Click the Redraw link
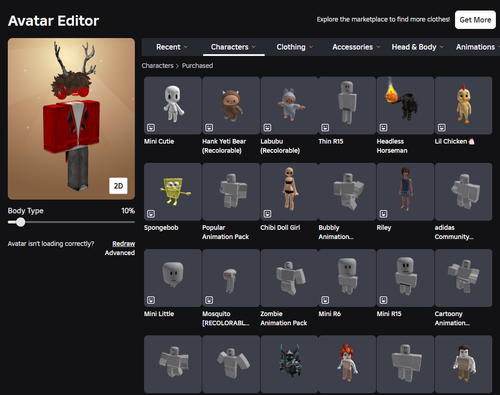The image size is (500, 395). pyautogui.click(x=123, y=244)
